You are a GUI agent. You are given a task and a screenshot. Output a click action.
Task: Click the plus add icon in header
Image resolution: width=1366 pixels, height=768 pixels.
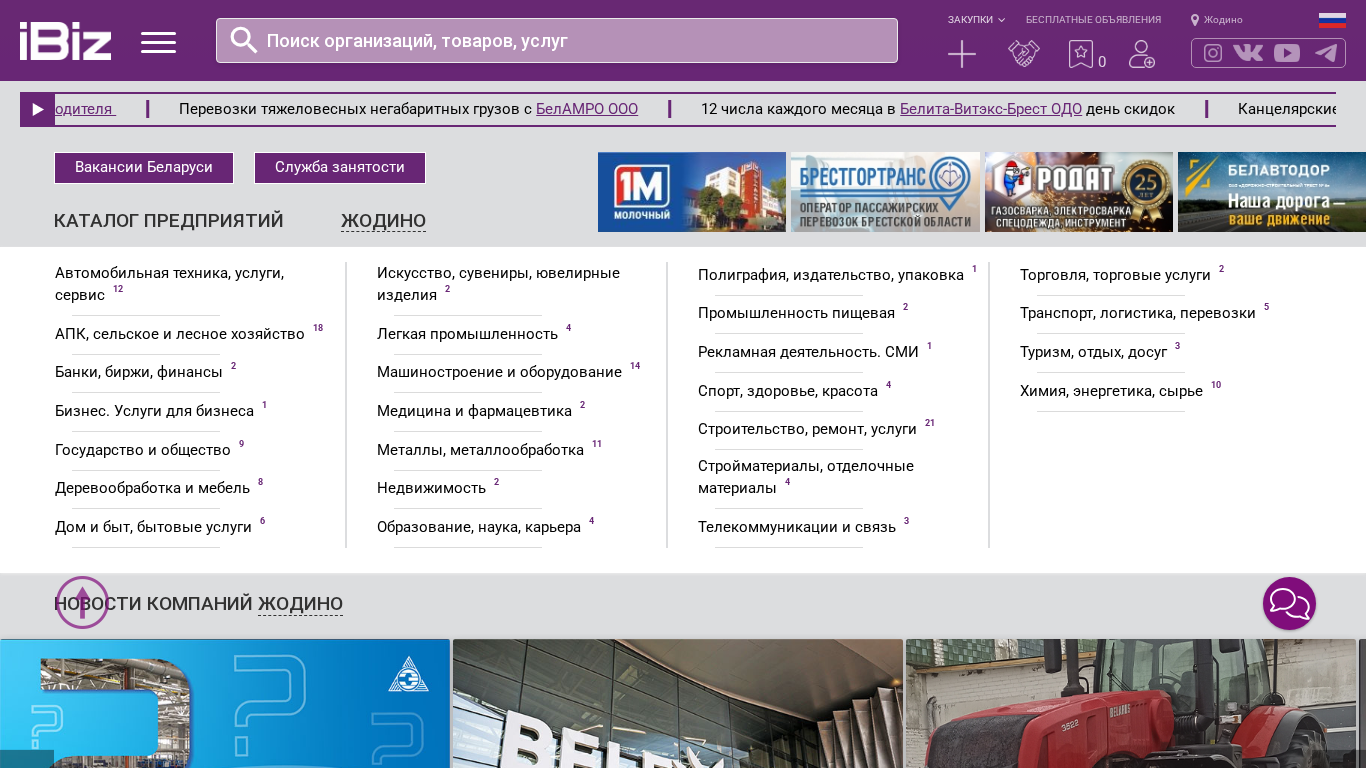point(961,54)
